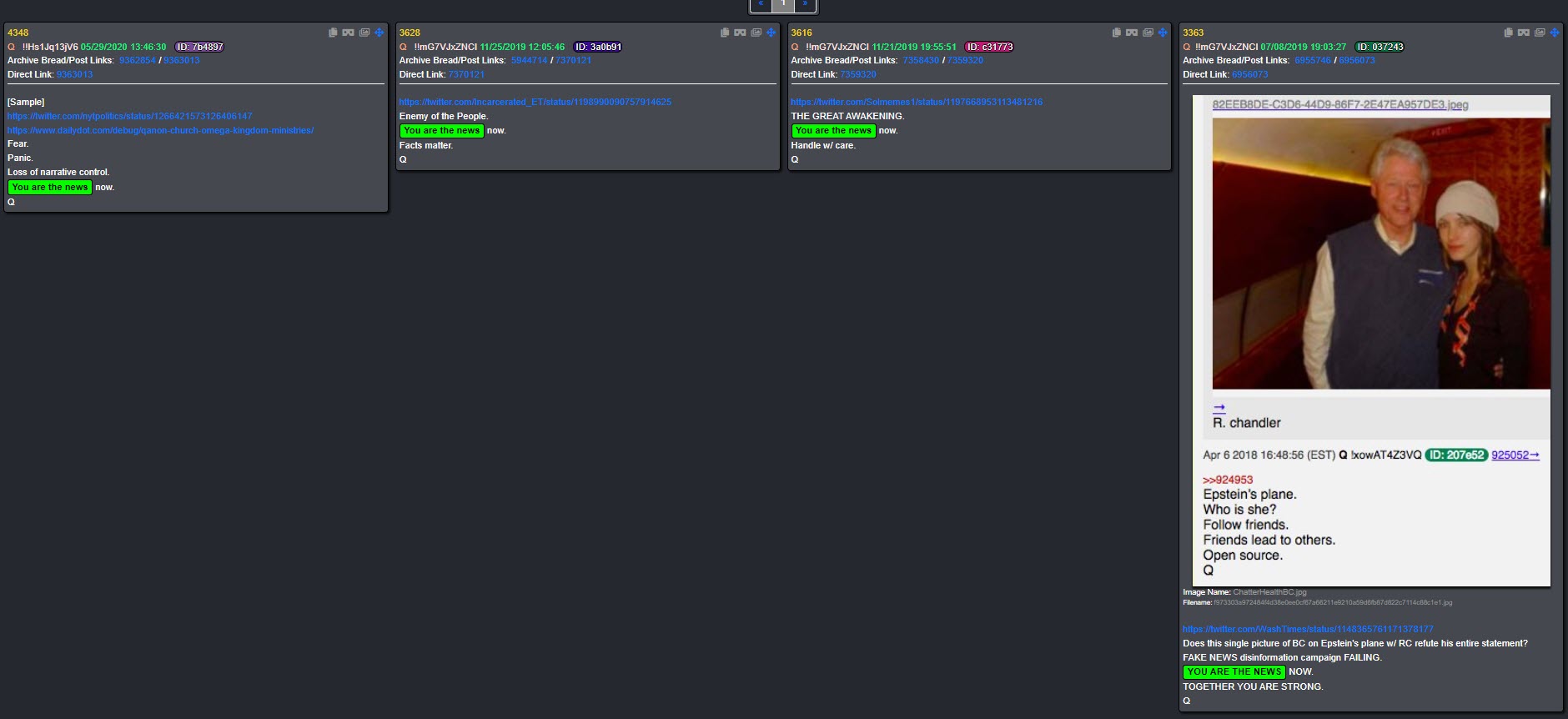
Task: Select page 1 in the pagination
Action: 783,4
